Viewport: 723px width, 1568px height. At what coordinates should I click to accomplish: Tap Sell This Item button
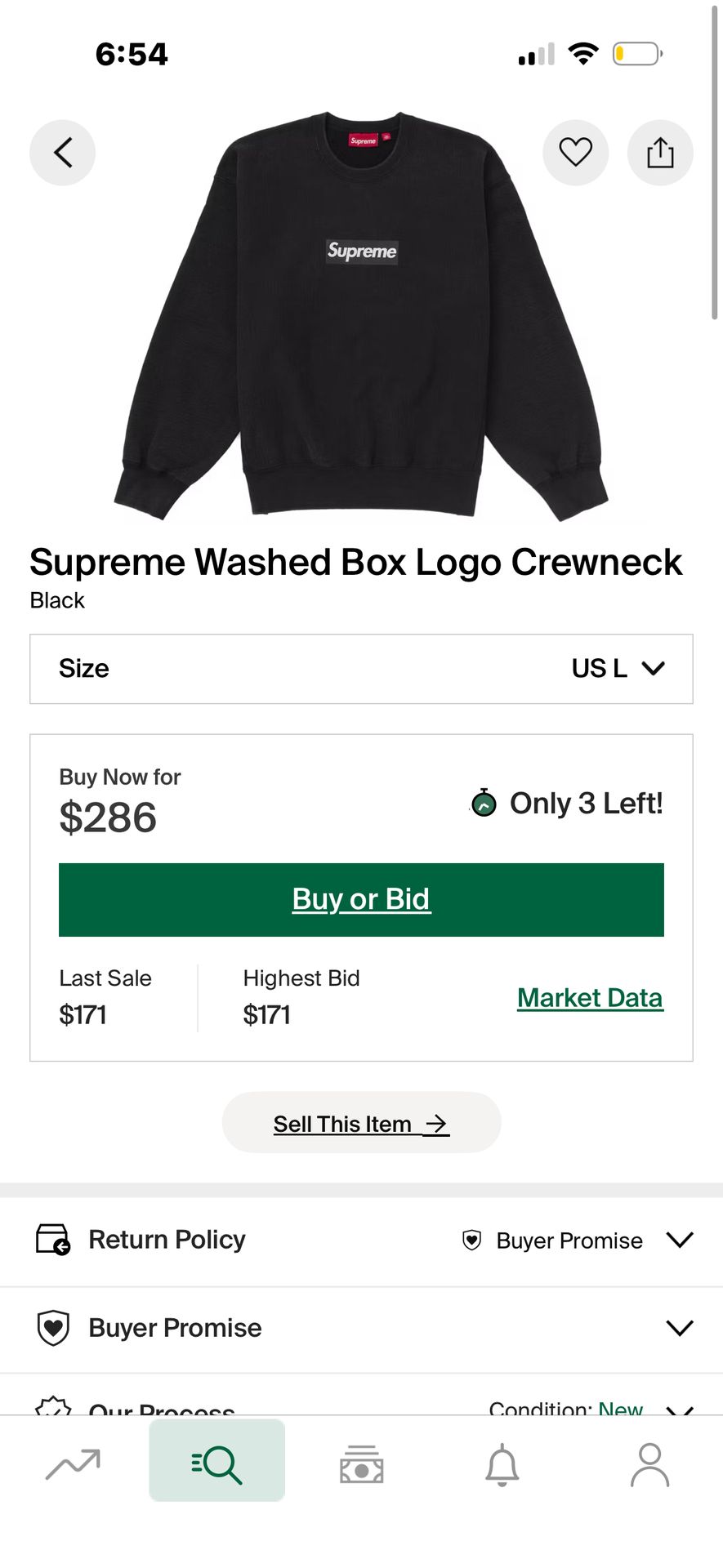[x=361, y=1123]
